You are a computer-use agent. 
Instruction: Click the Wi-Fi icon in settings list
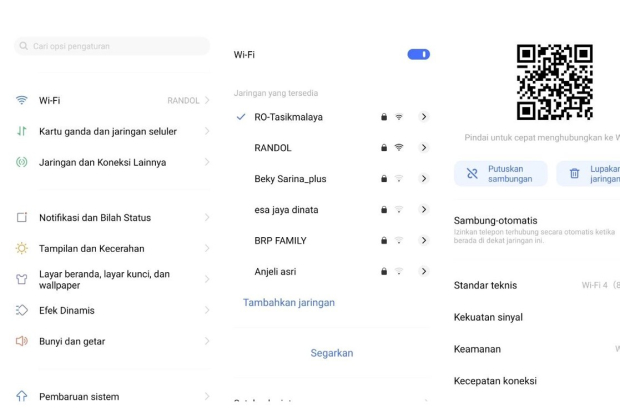click(x=22, y=101)
